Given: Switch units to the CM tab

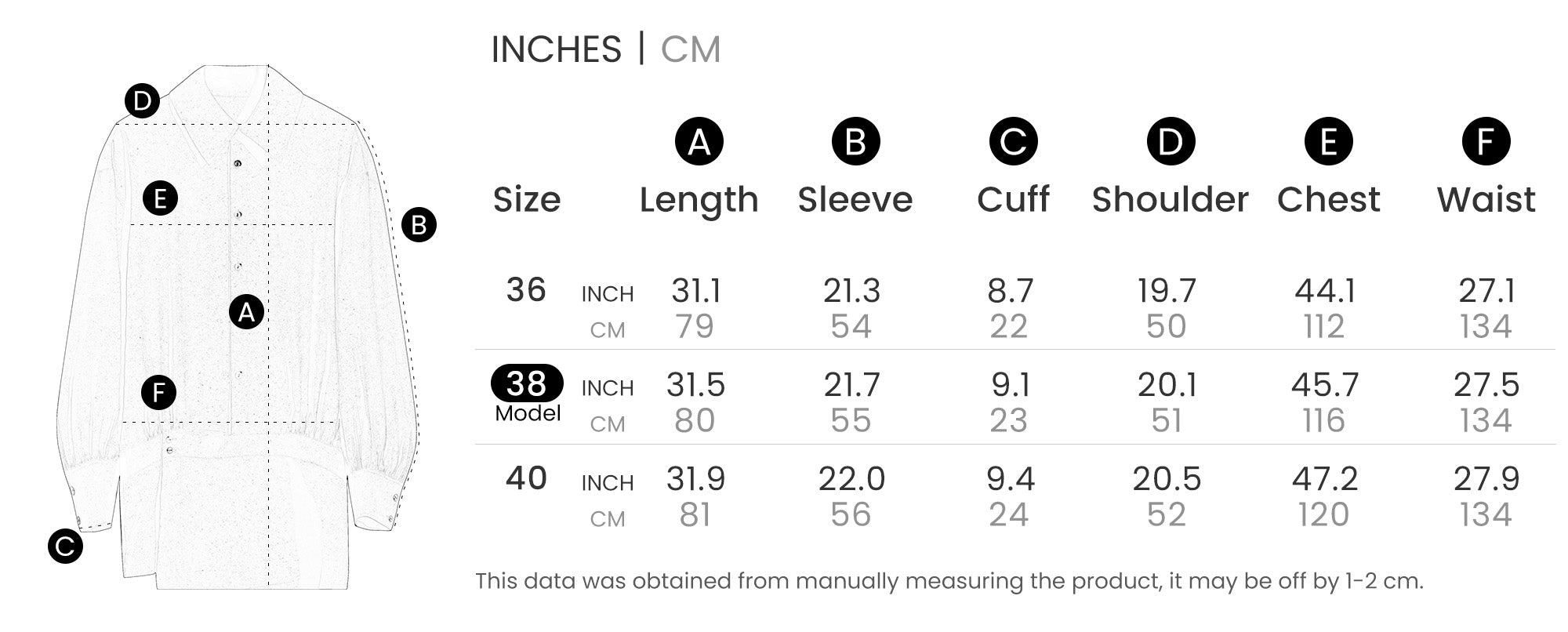Looking at the screenshot, I should pos(690,49).
